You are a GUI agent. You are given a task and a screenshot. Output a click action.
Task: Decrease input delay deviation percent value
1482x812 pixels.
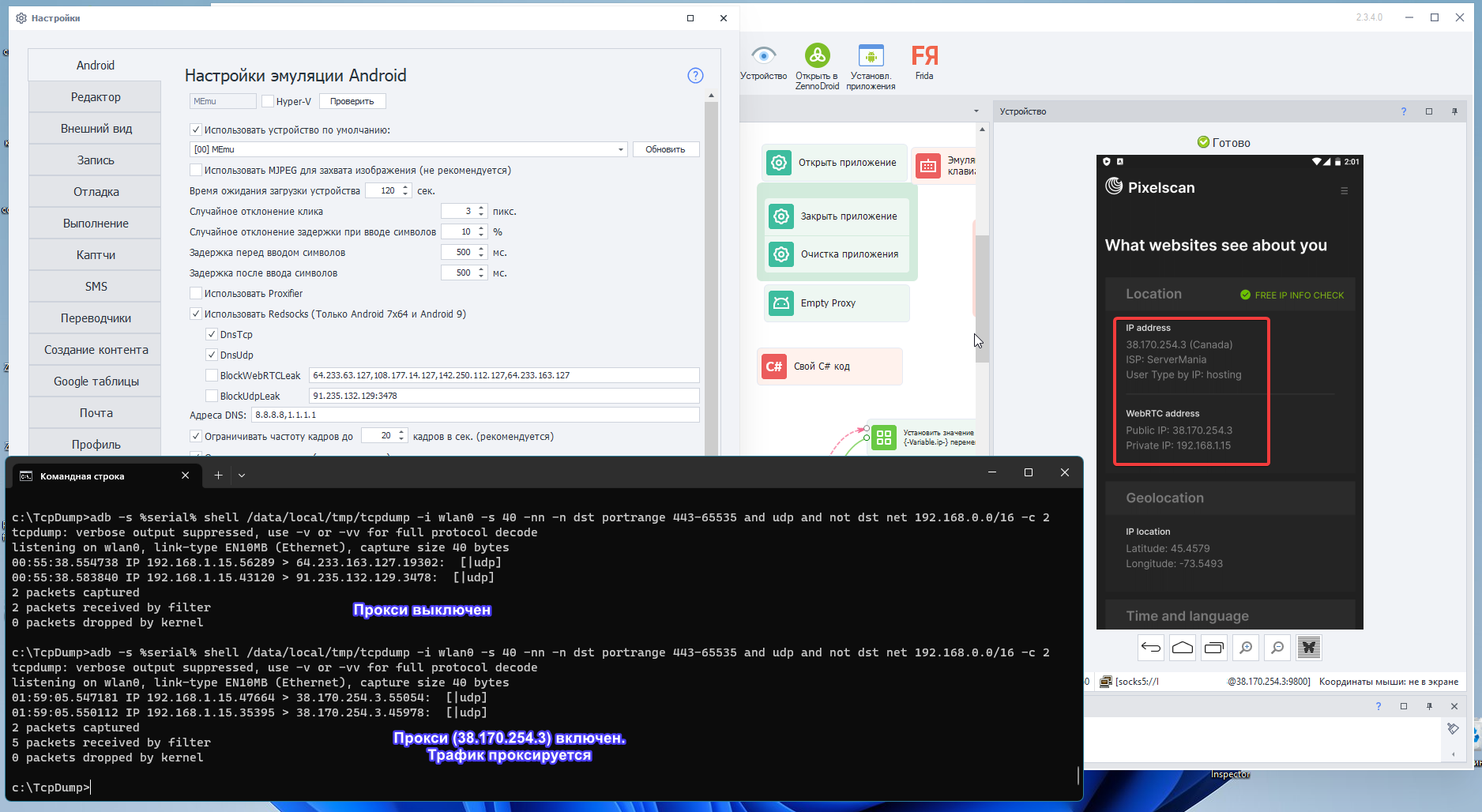[x=481, y=235]
